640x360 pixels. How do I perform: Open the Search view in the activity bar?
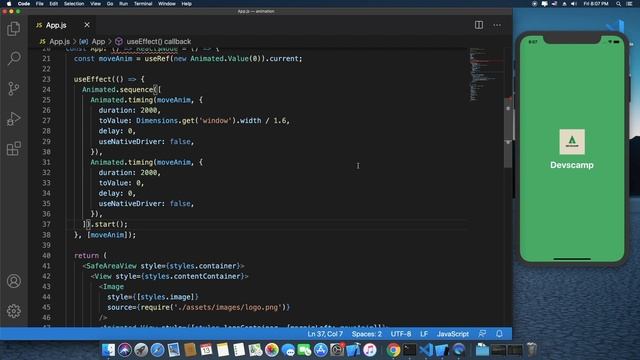click(13, 58)
